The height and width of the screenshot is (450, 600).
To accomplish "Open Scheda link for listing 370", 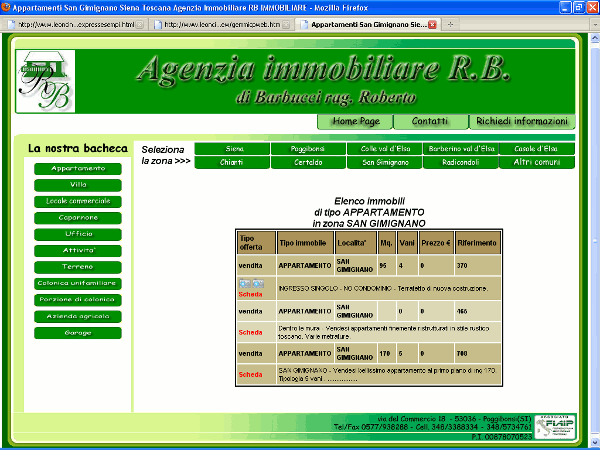I will click(250, 294).
